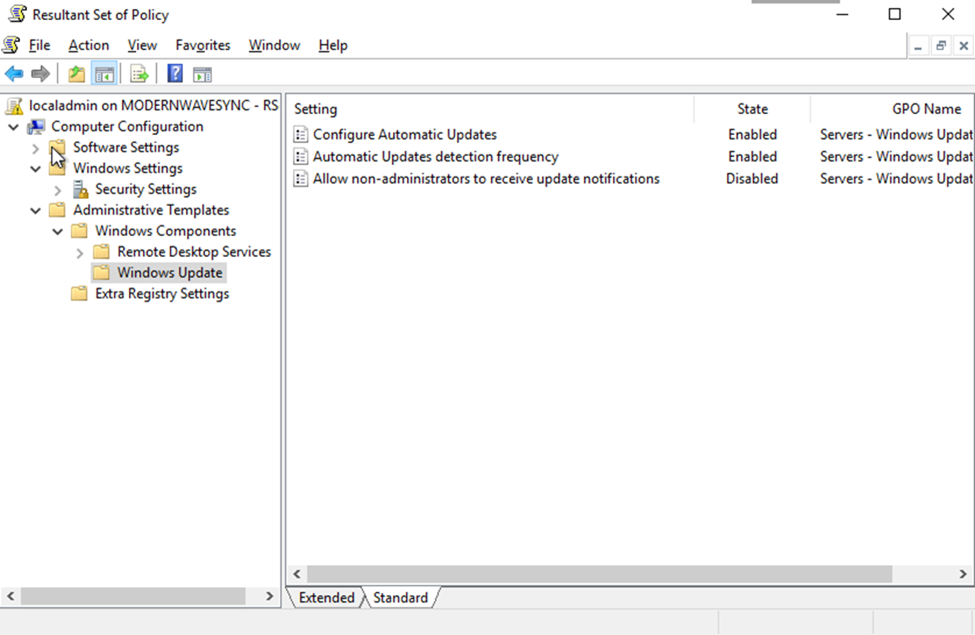This screenshot has height=635, width=975.
Task: Open the File menu
Action: click(x=39, y=45)
